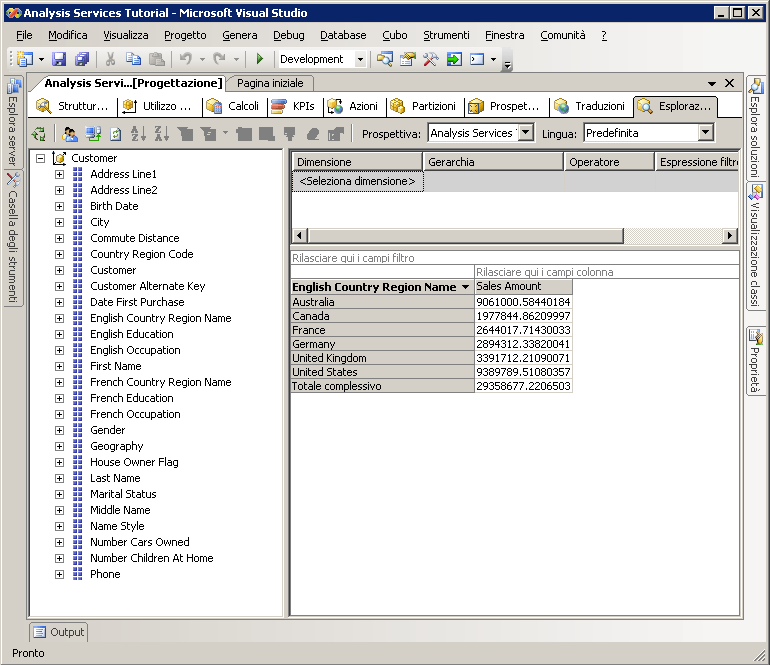Open the Prospettiva dropdown
770x665 pixels.
click(x=525, y=133)
